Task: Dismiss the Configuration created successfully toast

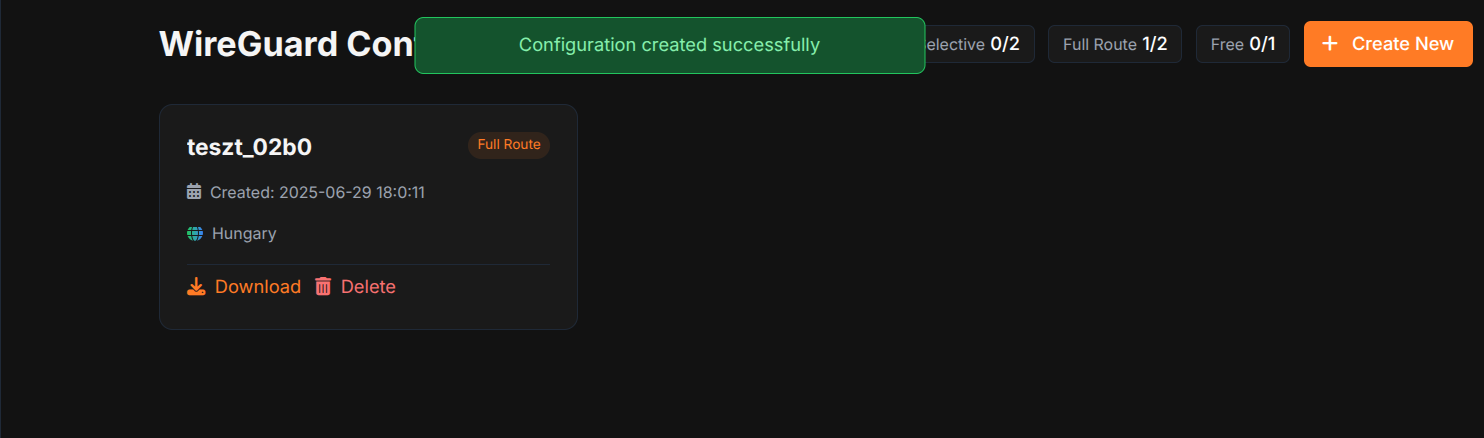Action: (670, 45)
